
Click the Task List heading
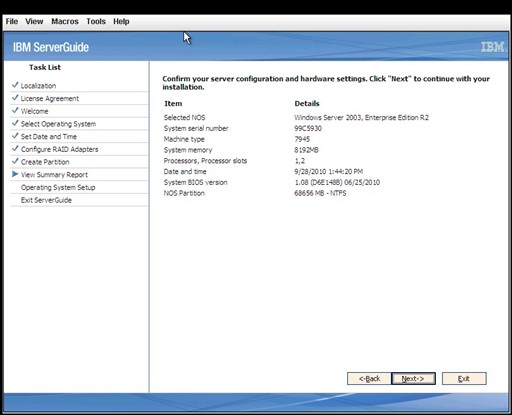pyautogui.click(x=45, y=67)
